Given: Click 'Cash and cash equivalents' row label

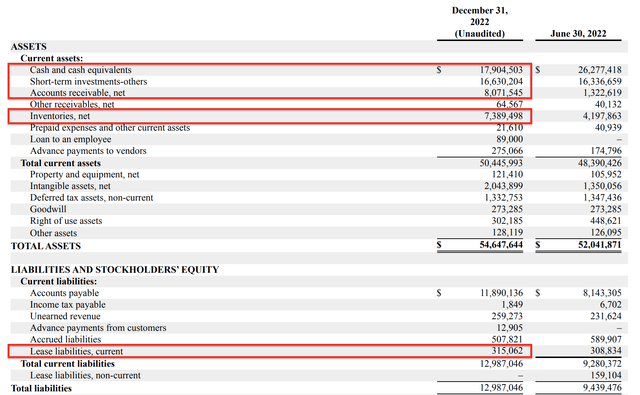Looking at the screenshot, I should [x=80, y=70].
